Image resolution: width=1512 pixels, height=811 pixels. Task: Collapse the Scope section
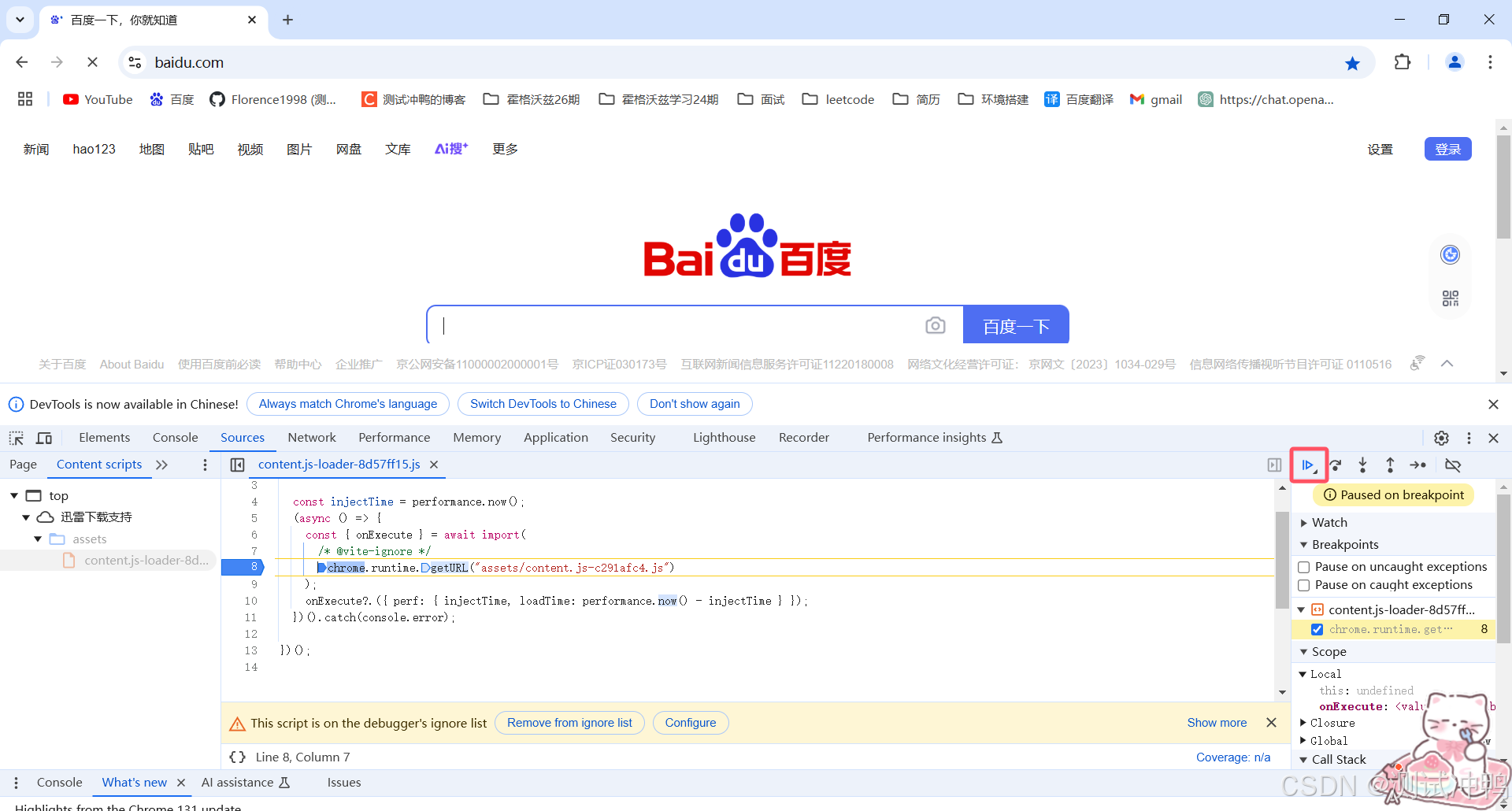click(x=1303, y=652)
